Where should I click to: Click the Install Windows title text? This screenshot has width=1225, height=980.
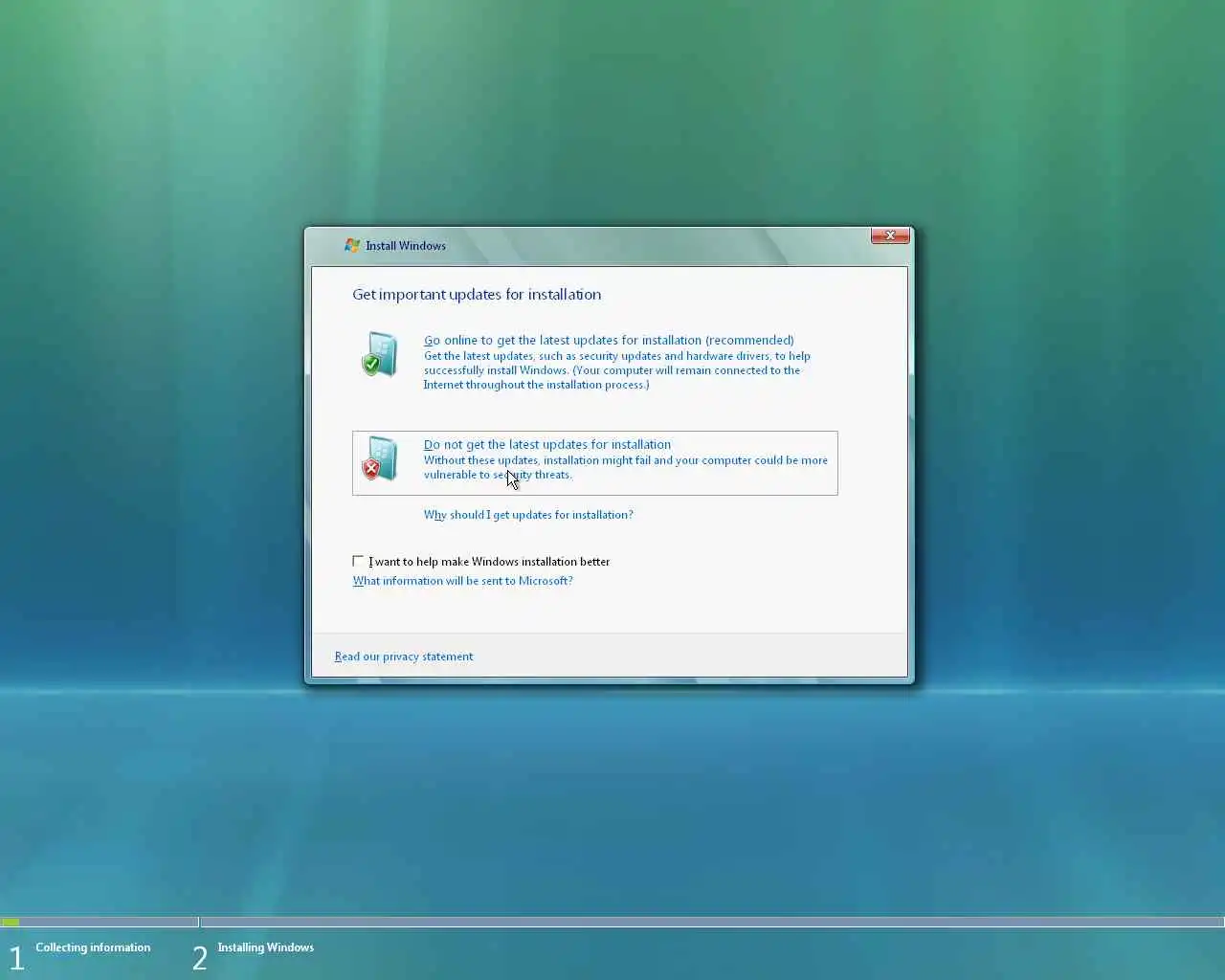[406, 246]
